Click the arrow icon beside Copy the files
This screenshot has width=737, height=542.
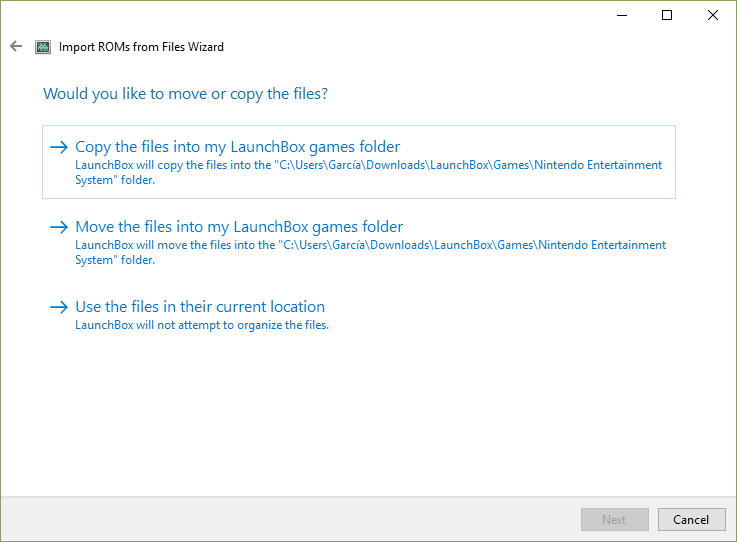tap(59, 147)
